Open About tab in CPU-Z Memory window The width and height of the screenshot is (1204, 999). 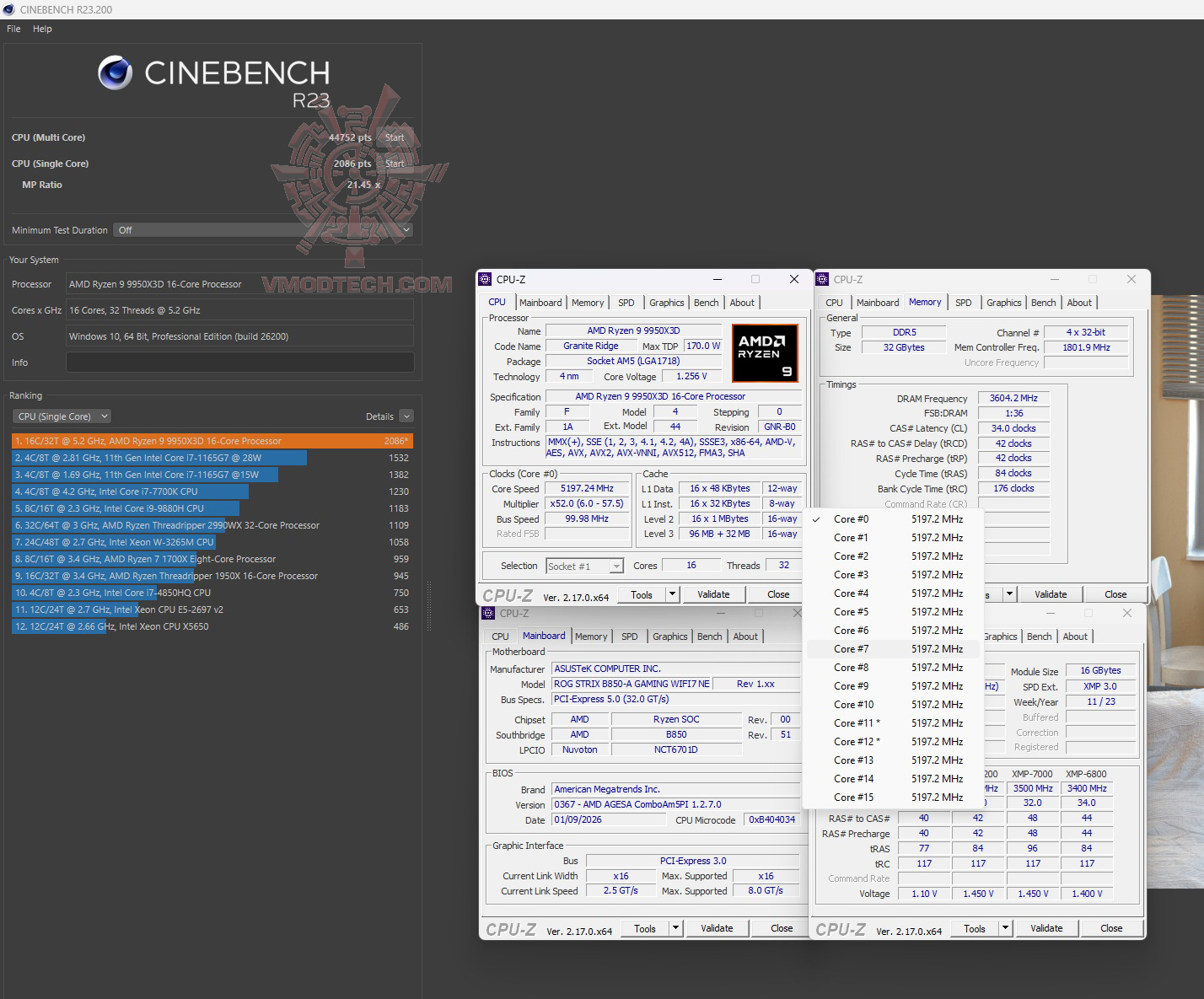(x=1079, y=303)
